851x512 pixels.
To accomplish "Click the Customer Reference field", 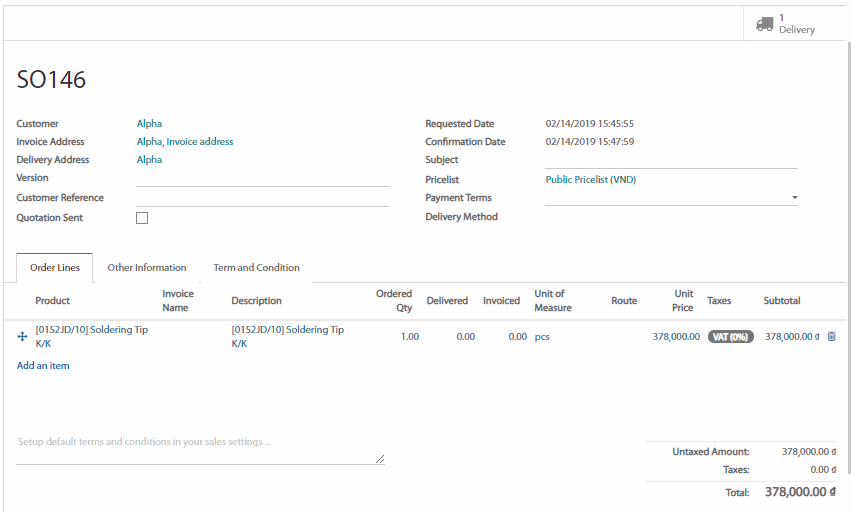I will coord(262,198).
